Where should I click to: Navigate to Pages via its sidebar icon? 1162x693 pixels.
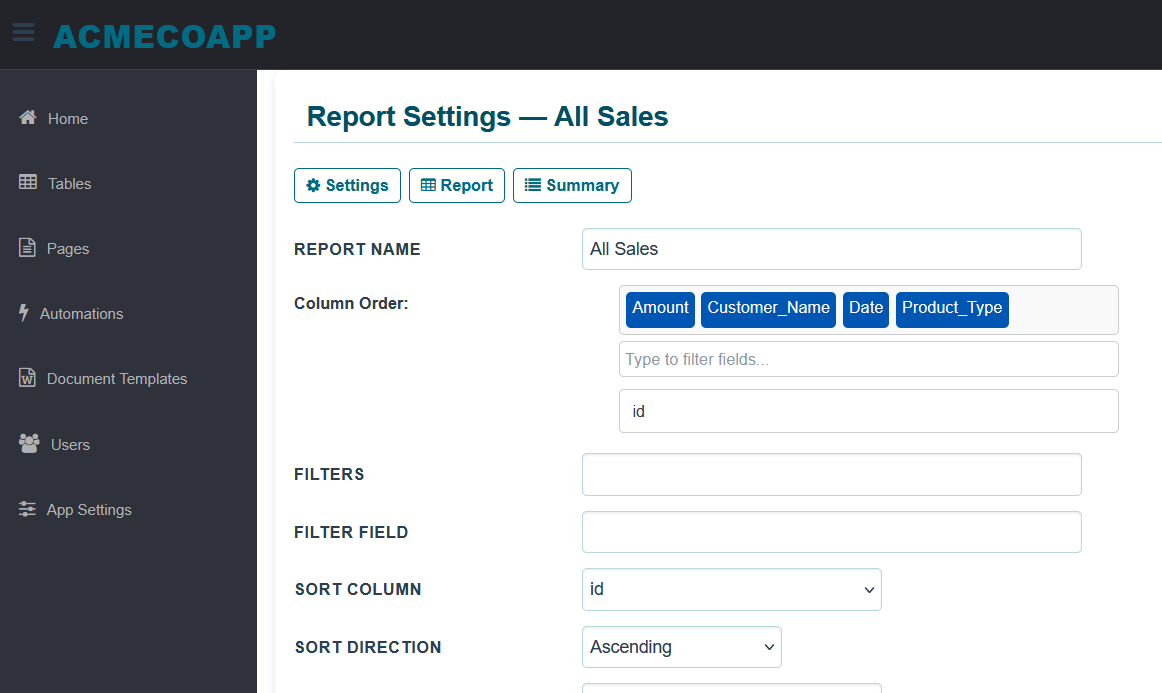click(27, 248)
